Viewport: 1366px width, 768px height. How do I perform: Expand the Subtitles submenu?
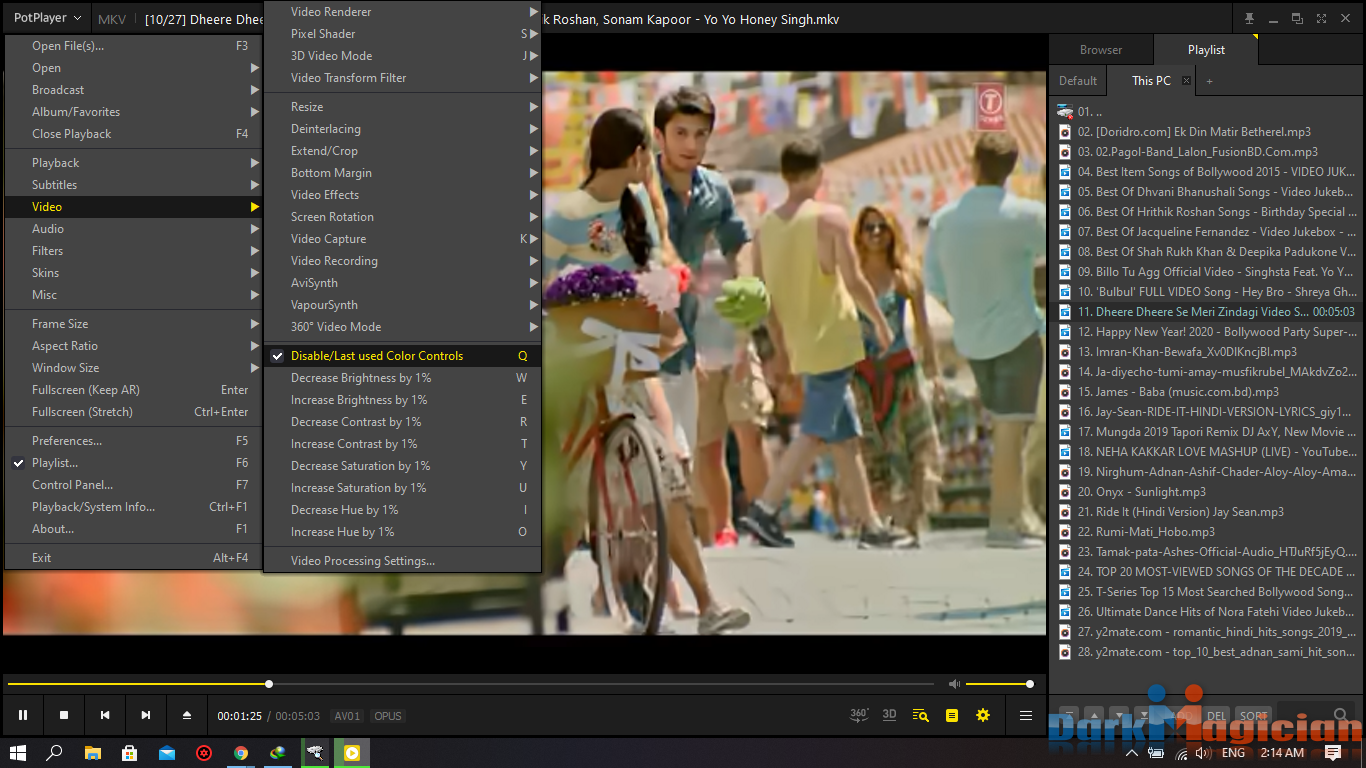(133, 185)
